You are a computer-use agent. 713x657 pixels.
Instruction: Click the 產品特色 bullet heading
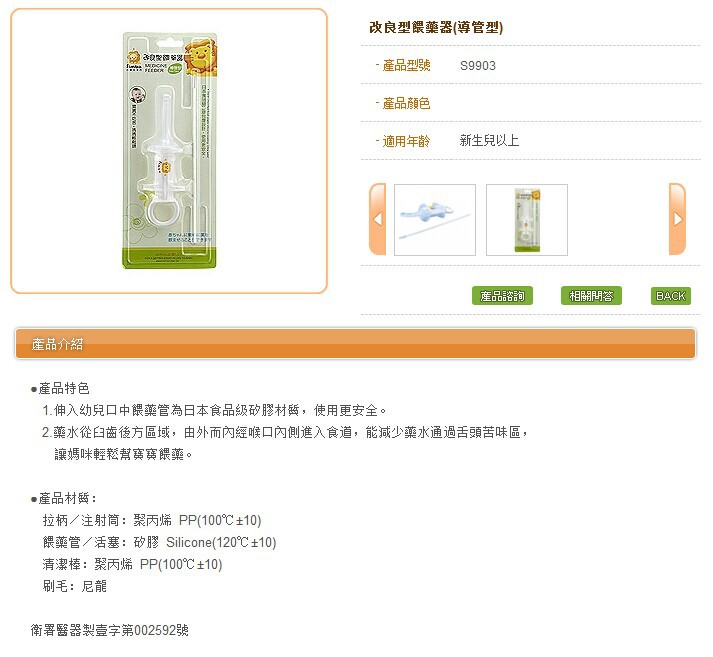[60, 389]
